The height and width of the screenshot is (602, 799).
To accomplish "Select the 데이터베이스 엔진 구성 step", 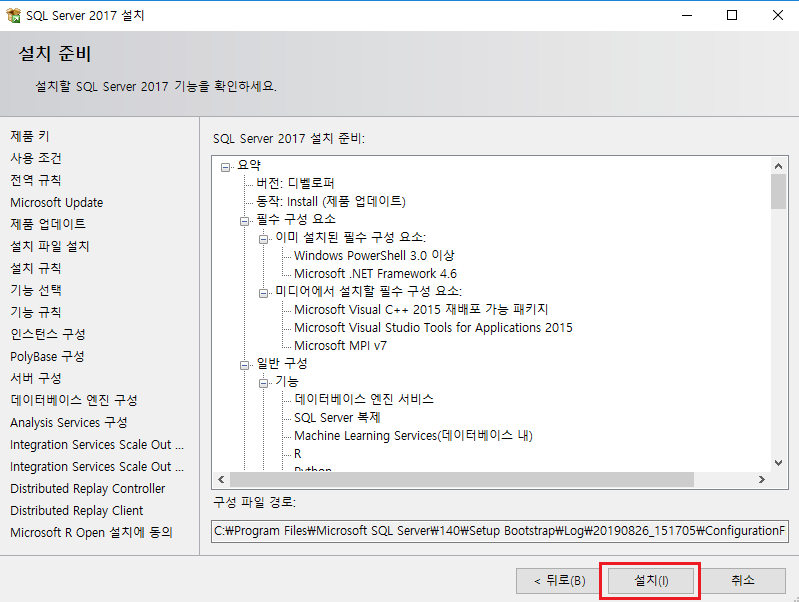I will coord(74,400).
